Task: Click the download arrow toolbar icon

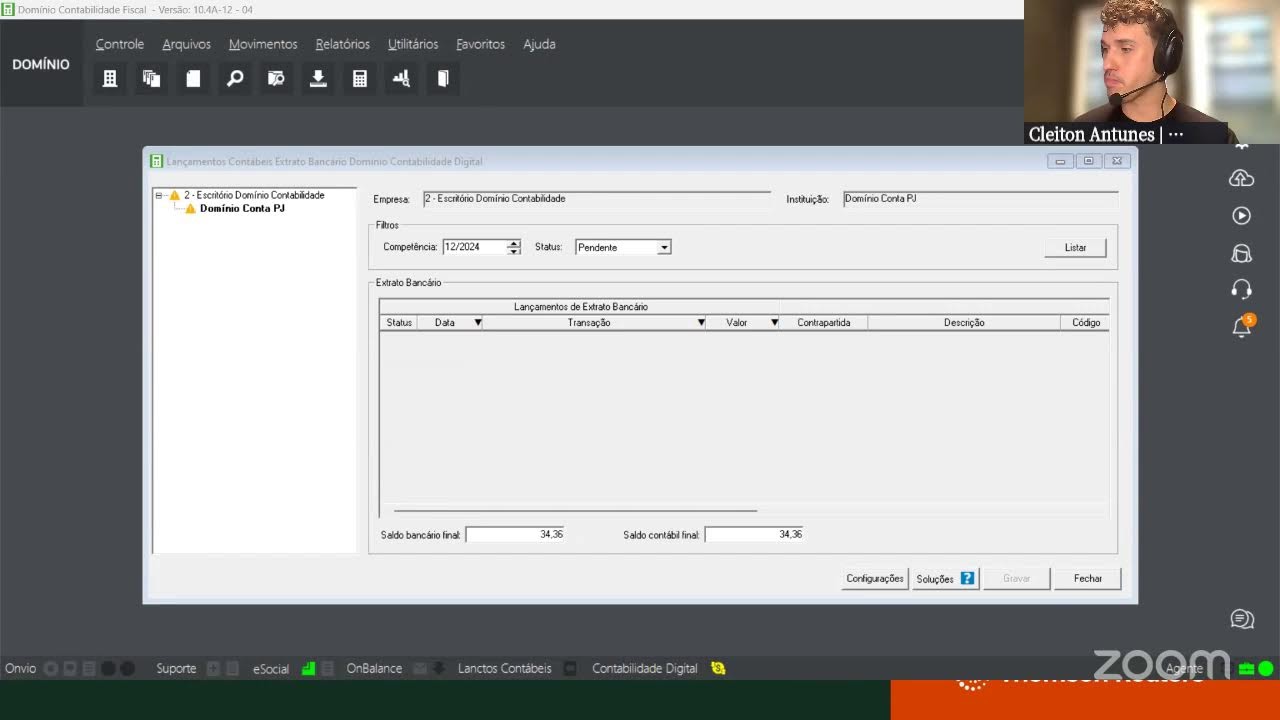Action: pyautogui.click(x=318, y=78)
